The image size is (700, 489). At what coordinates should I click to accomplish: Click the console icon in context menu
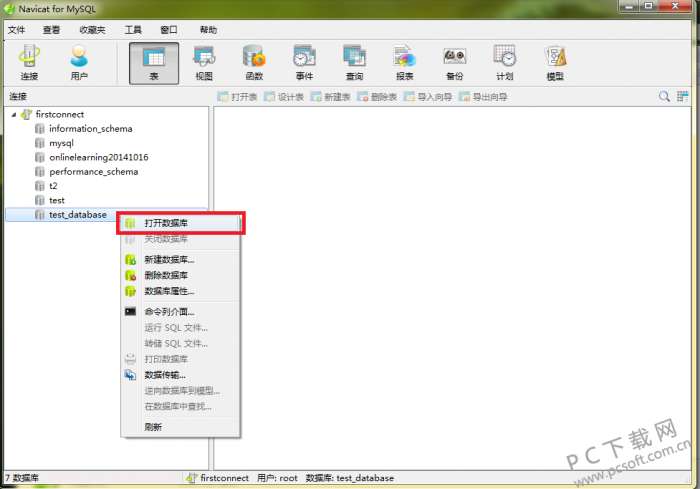point(130,312)
